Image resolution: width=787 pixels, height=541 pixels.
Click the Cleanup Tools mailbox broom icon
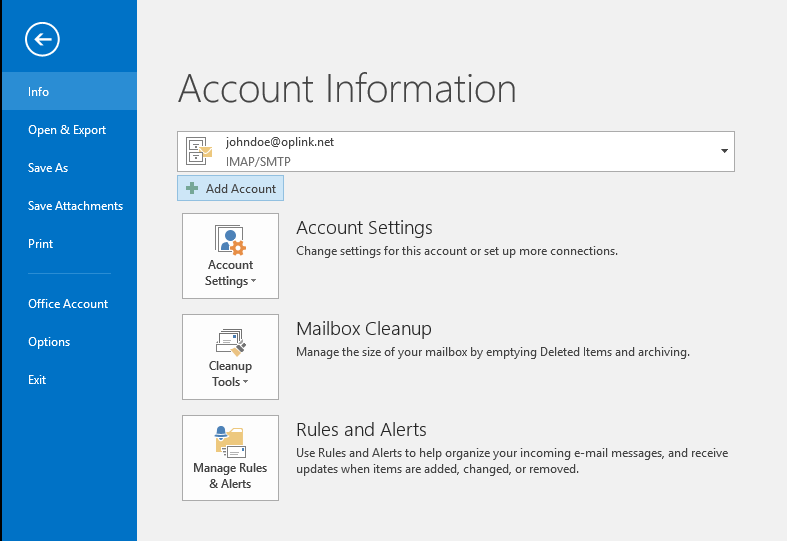(x=230, y=342)
